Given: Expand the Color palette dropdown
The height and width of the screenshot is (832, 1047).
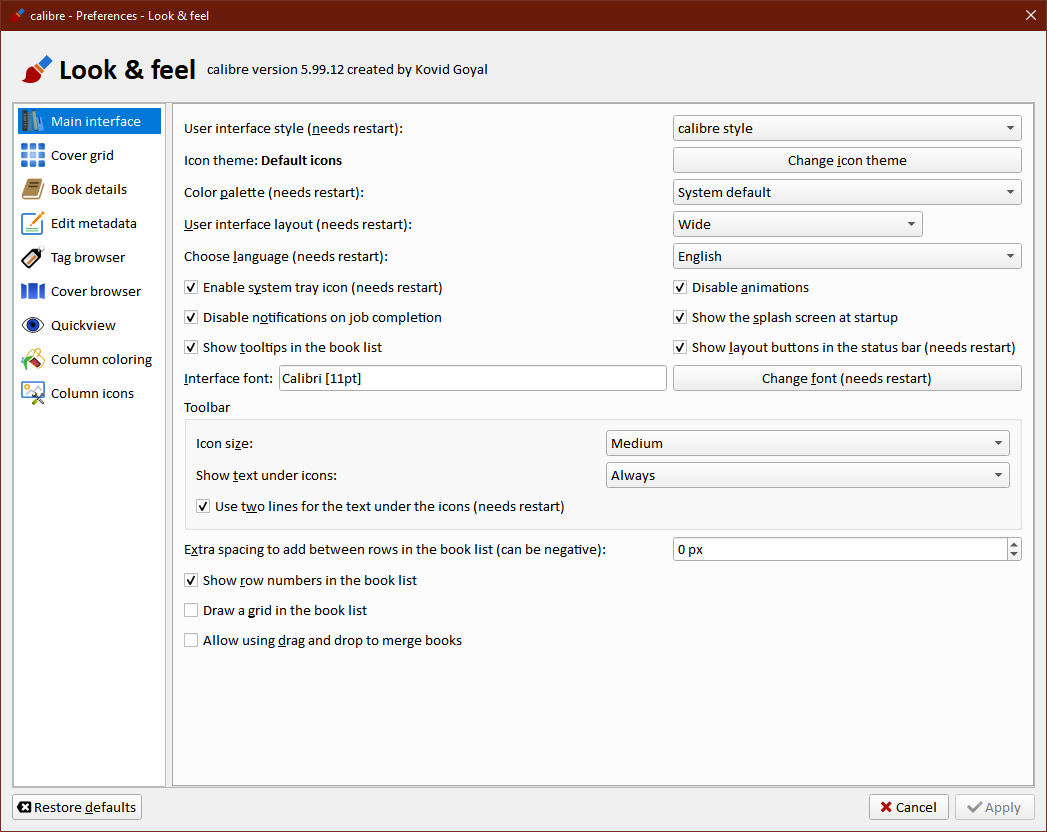Looking at the screenshot, I should [x=846, y=192].
